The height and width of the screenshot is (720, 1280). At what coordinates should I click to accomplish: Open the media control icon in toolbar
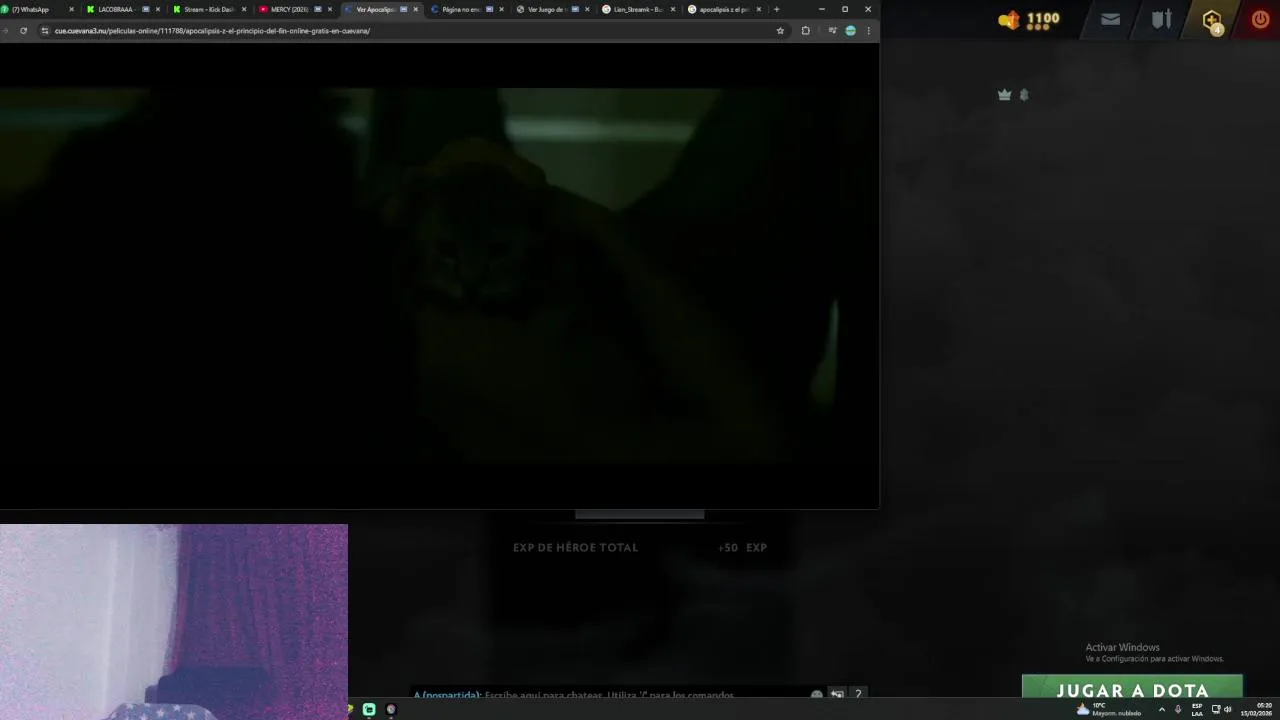(832, 31)
